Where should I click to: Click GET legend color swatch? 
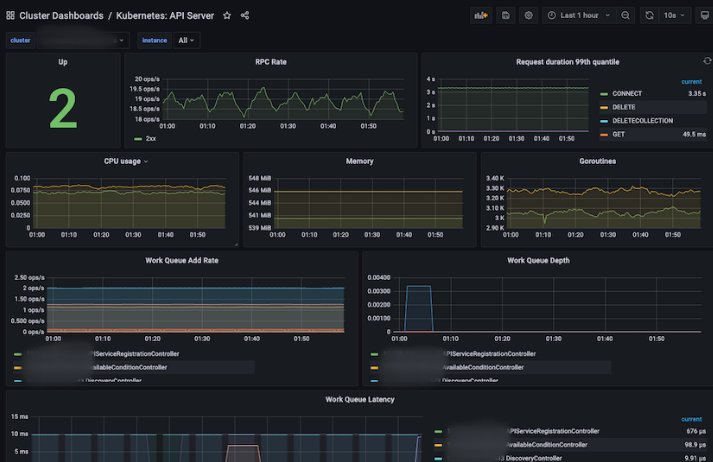point(604,135)
